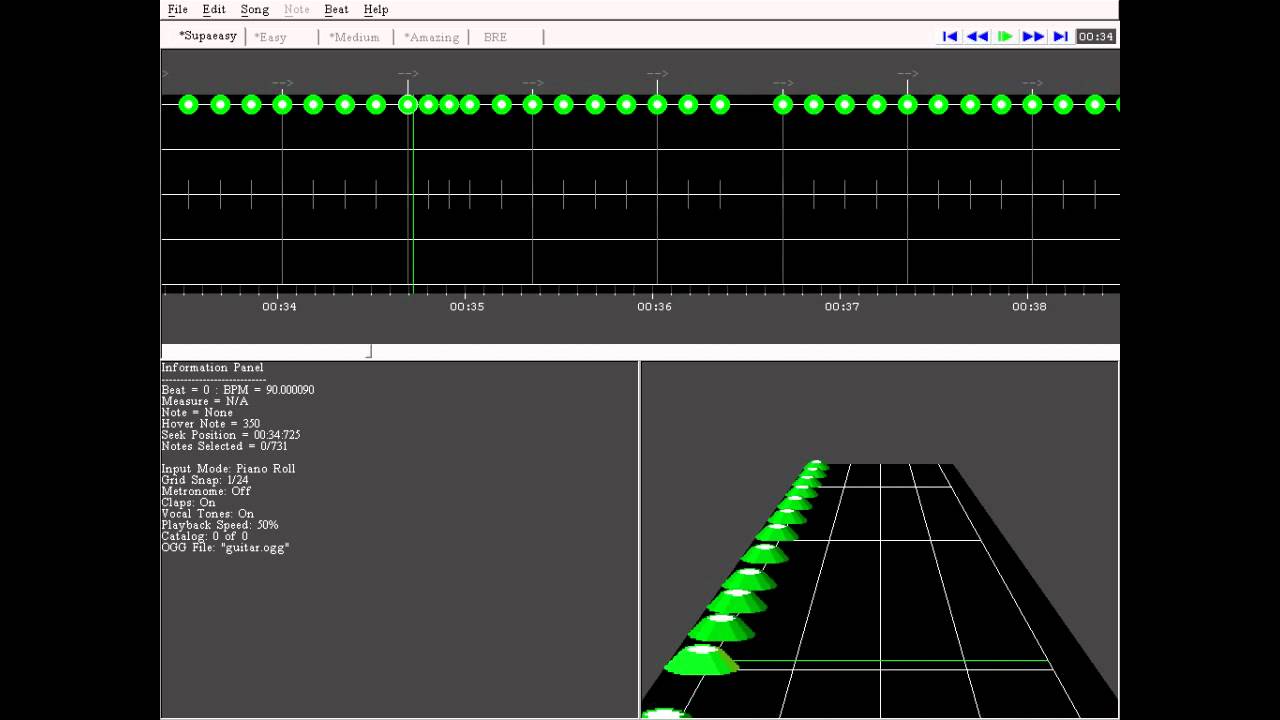Click the 00:34 timeline label
This screenshot has width=1280, height=720.
point(279,307)
